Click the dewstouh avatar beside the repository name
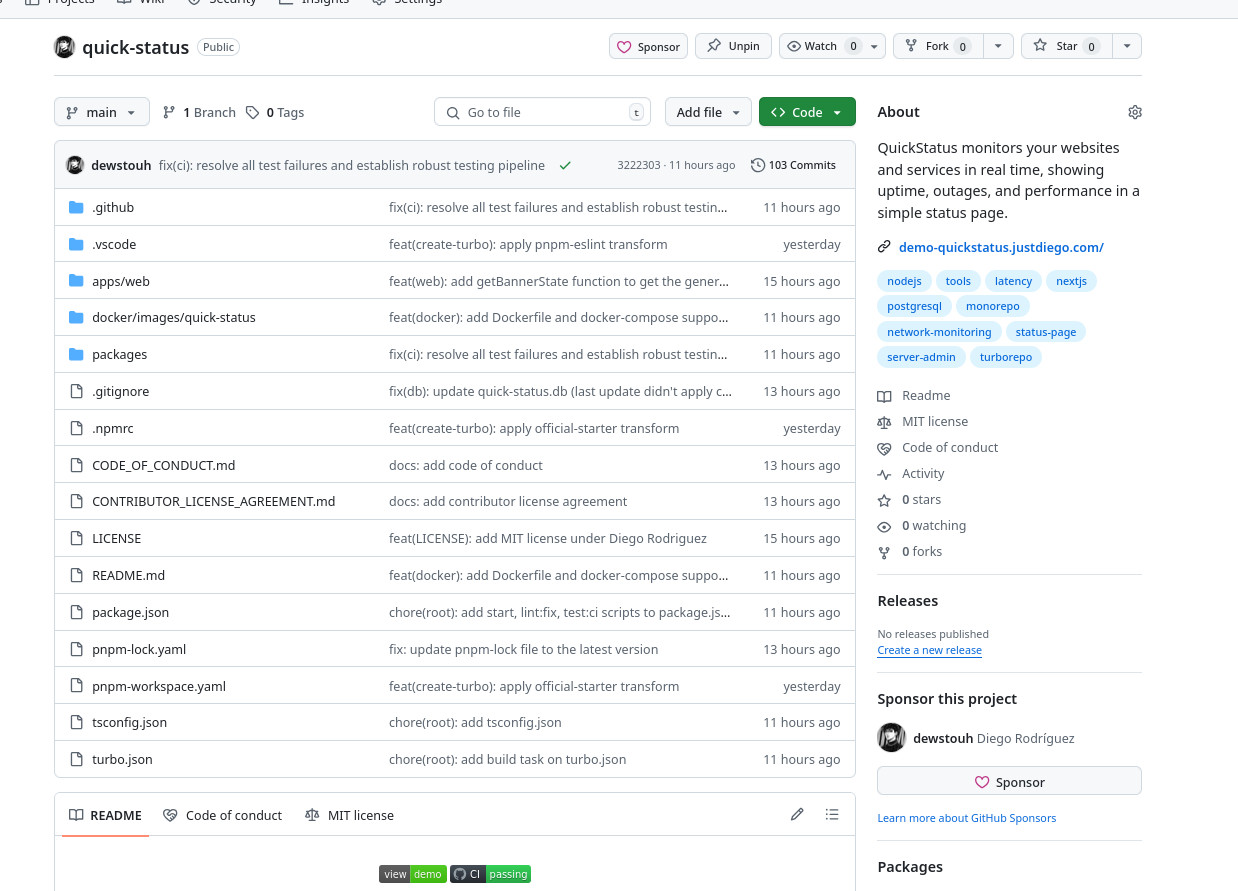 point(64,47)
